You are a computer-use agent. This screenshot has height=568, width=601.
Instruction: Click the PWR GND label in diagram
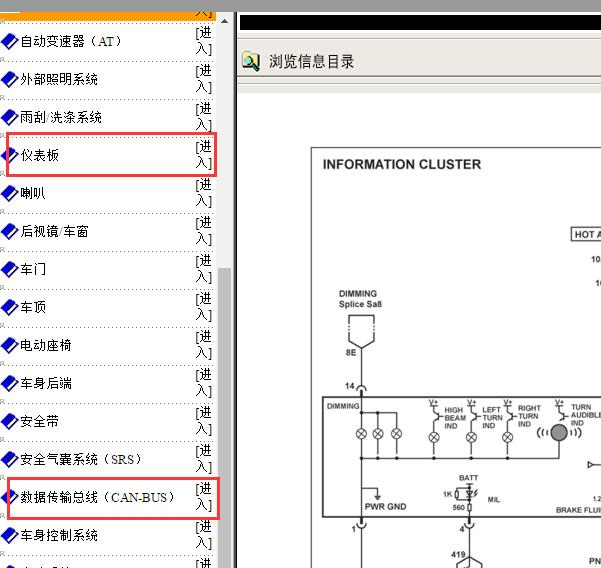(x=385, y=507)
